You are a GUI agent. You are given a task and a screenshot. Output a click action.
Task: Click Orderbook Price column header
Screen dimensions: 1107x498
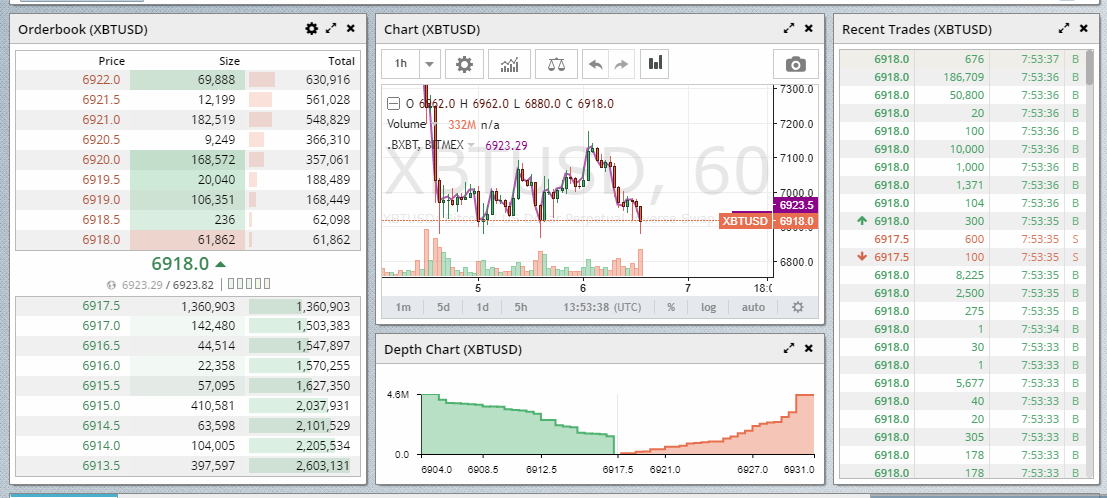click(112, 61)
